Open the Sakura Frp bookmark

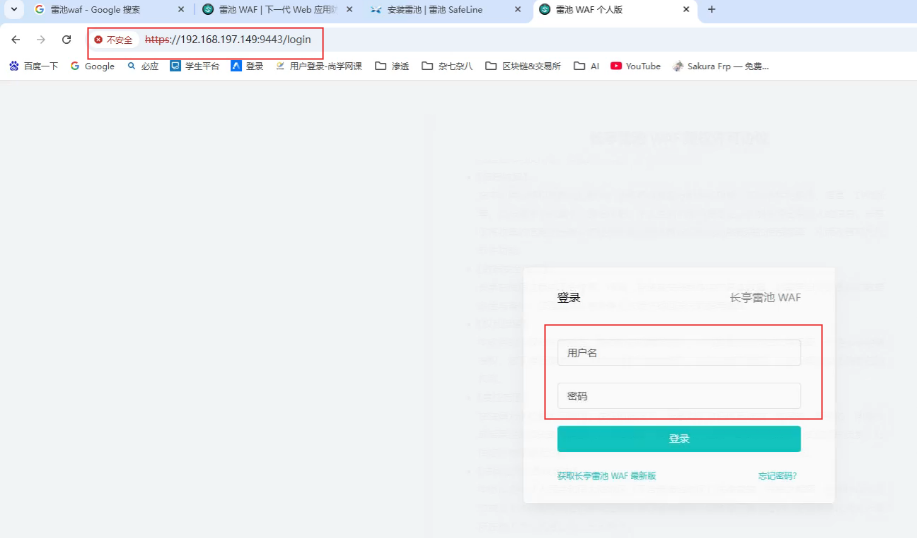pyautogui.click(x=720, y=66)
